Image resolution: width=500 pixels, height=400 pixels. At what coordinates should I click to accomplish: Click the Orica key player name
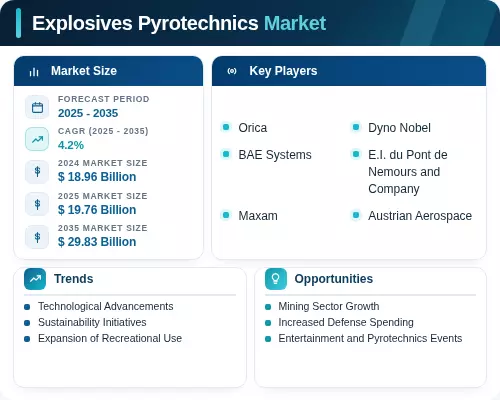pyautogui.click(x=253, y=128)
